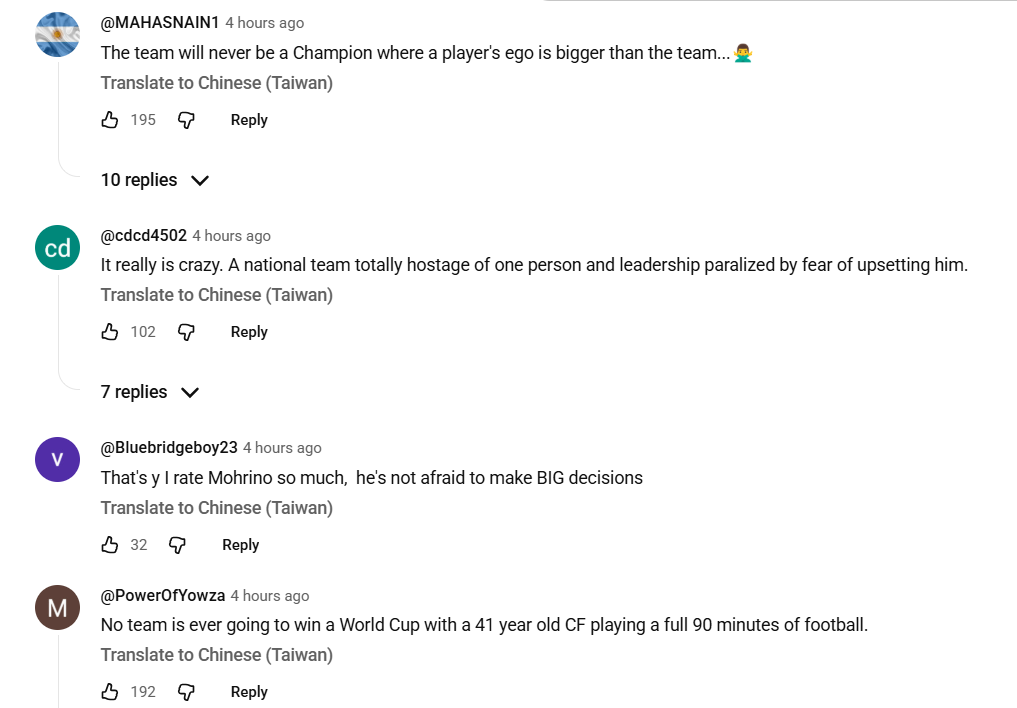This screenshot has height=708, width=1017.
Task: Expand the 10 replies thread
Action: (155, 180)
